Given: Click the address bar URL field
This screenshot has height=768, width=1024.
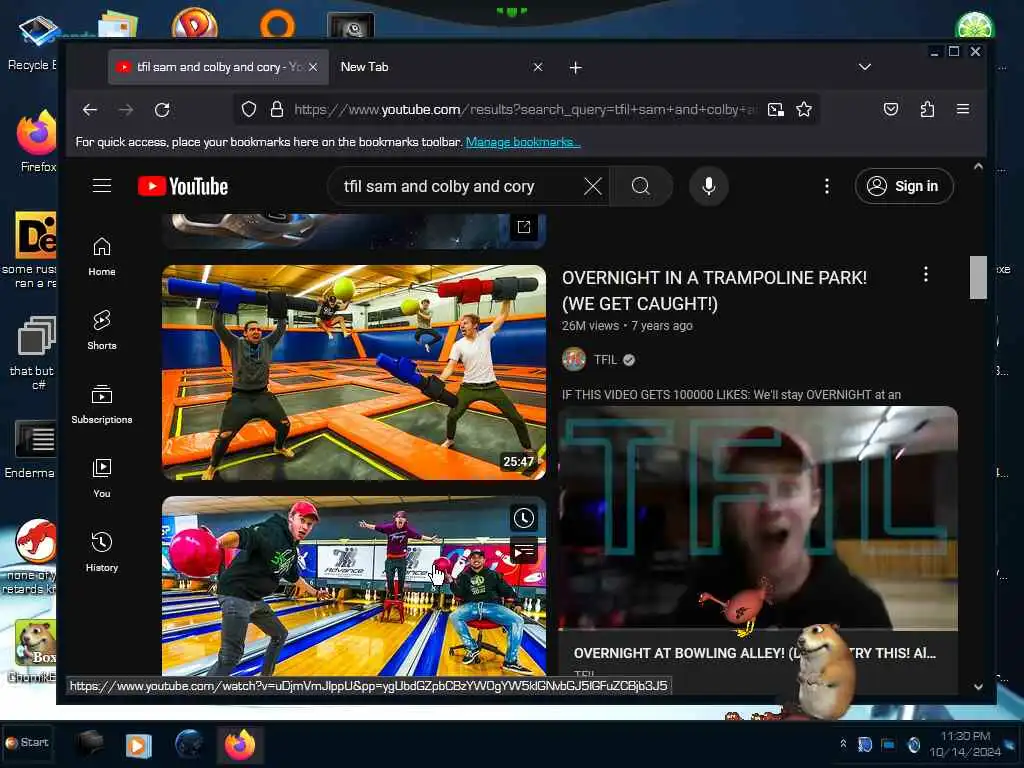Looking at the screenshot, I should coord(526,109).
